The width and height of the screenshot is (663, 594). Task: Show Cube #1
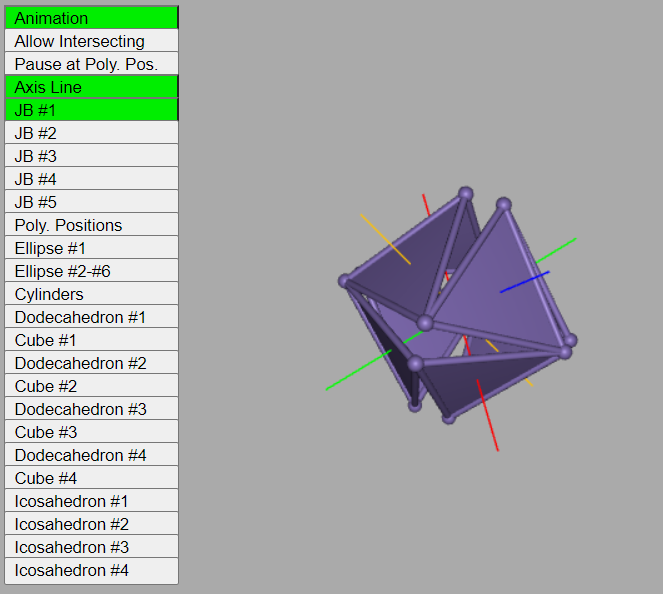coord(91,340)
